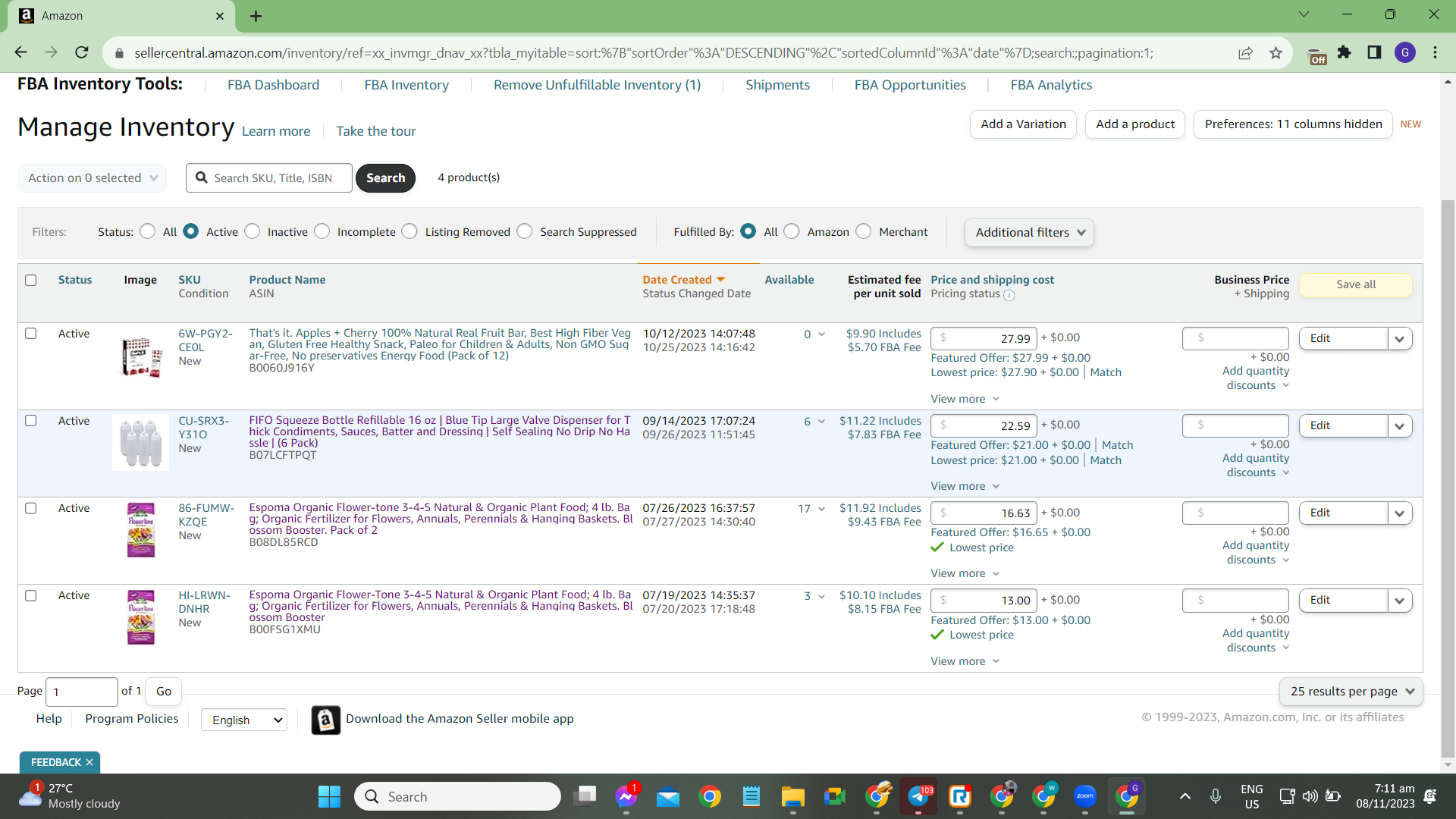Open the Chrome extensions puzzle icon

pyautogui.click(x=1345, y=52)
